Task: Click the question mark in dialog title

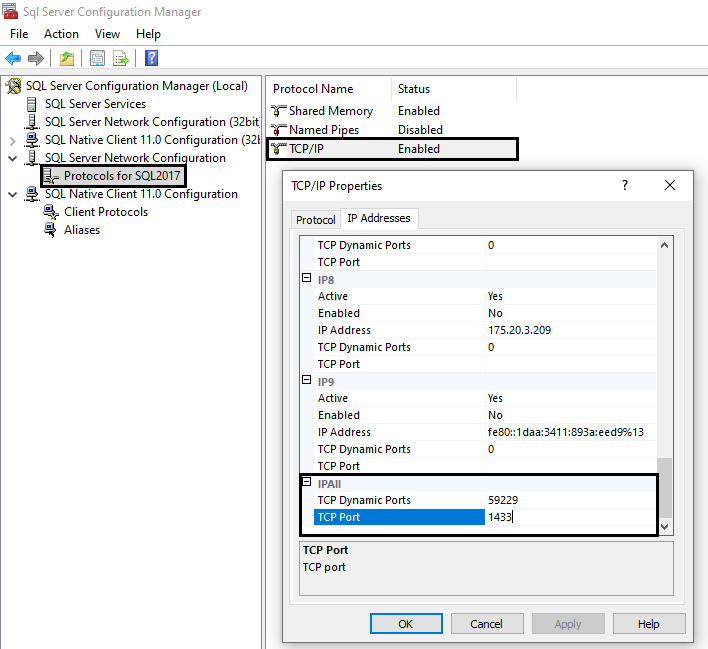Action: [625, 185]
